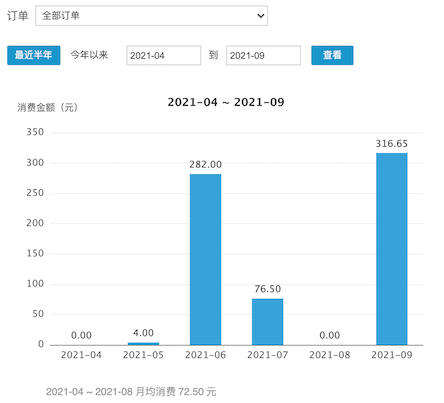Focus the start date field 2021-04
Screen dimensions: 444x403
(x=163, y=55)
